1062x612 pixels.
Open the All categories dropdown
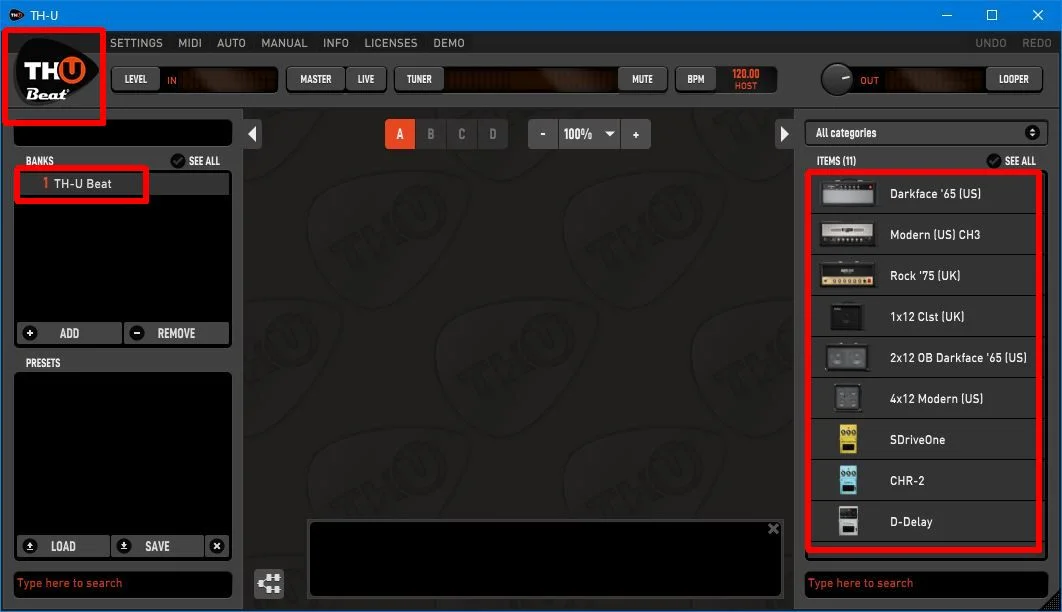pos(926,133)
